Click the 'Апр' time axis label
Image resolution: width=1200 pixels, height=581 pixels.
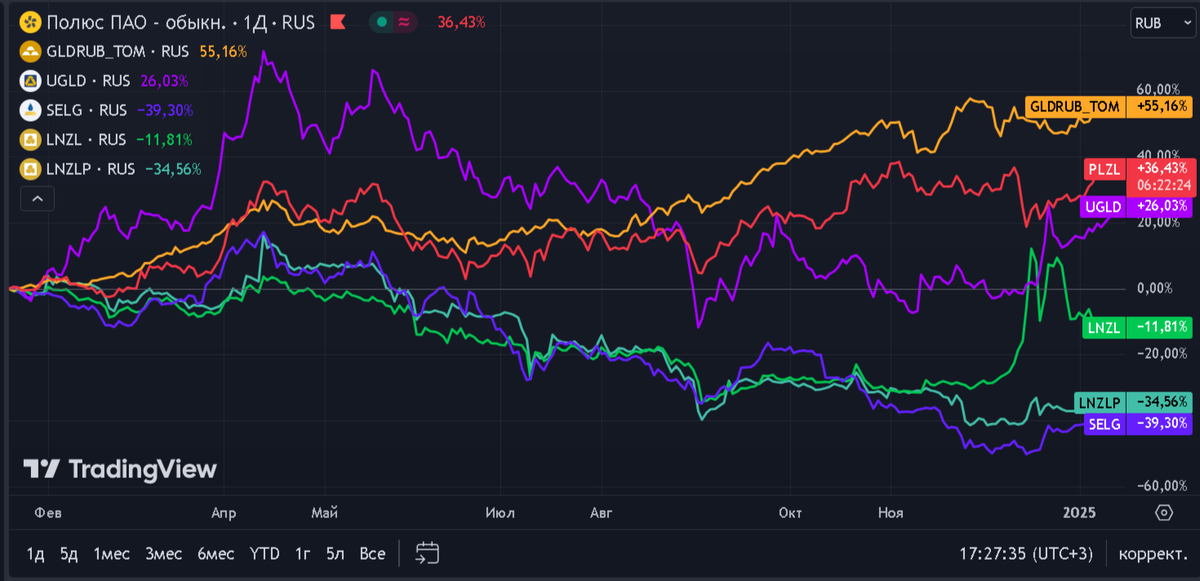click(x=224, y=513)
